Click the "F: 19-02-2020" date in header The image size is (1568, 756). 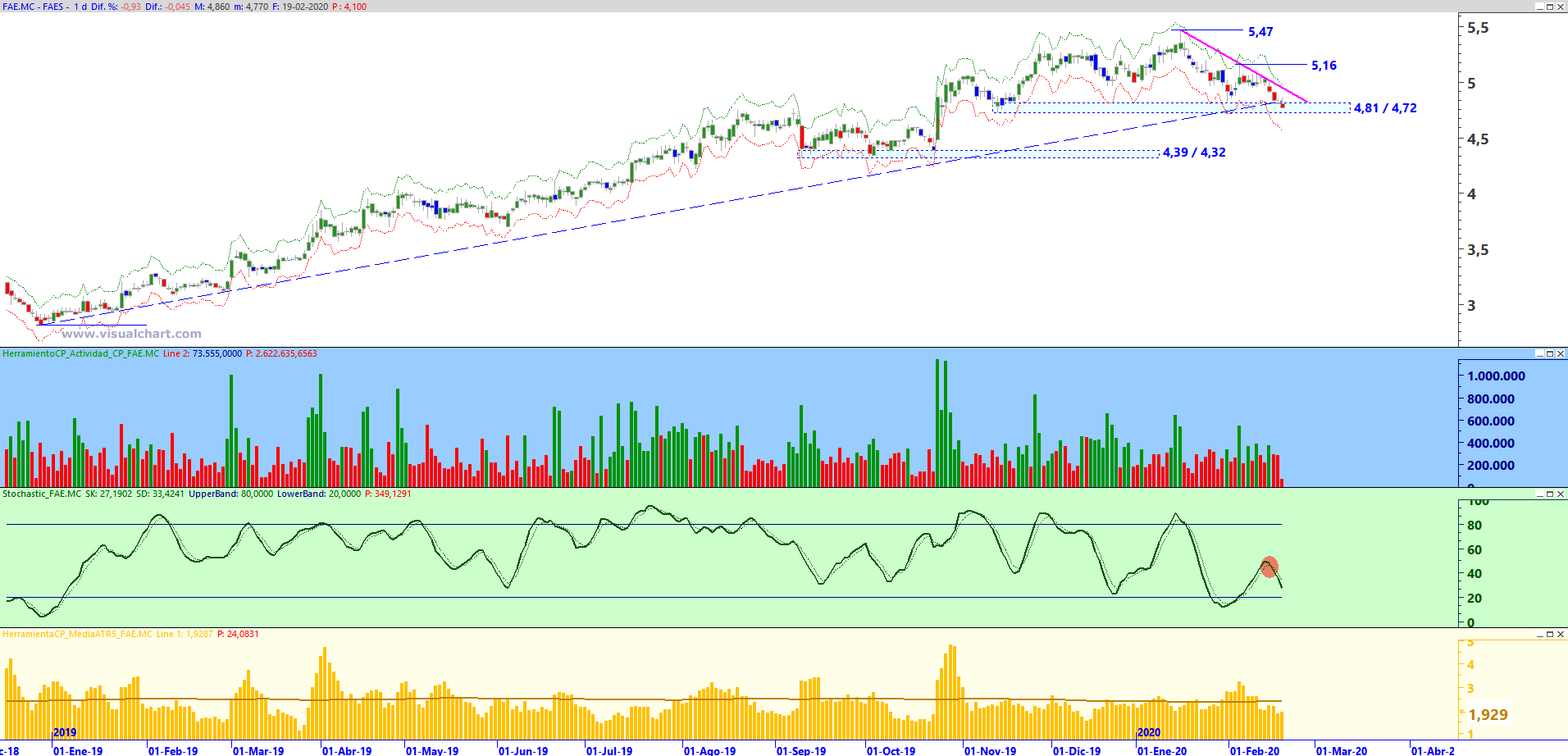(x=300, y=7)
